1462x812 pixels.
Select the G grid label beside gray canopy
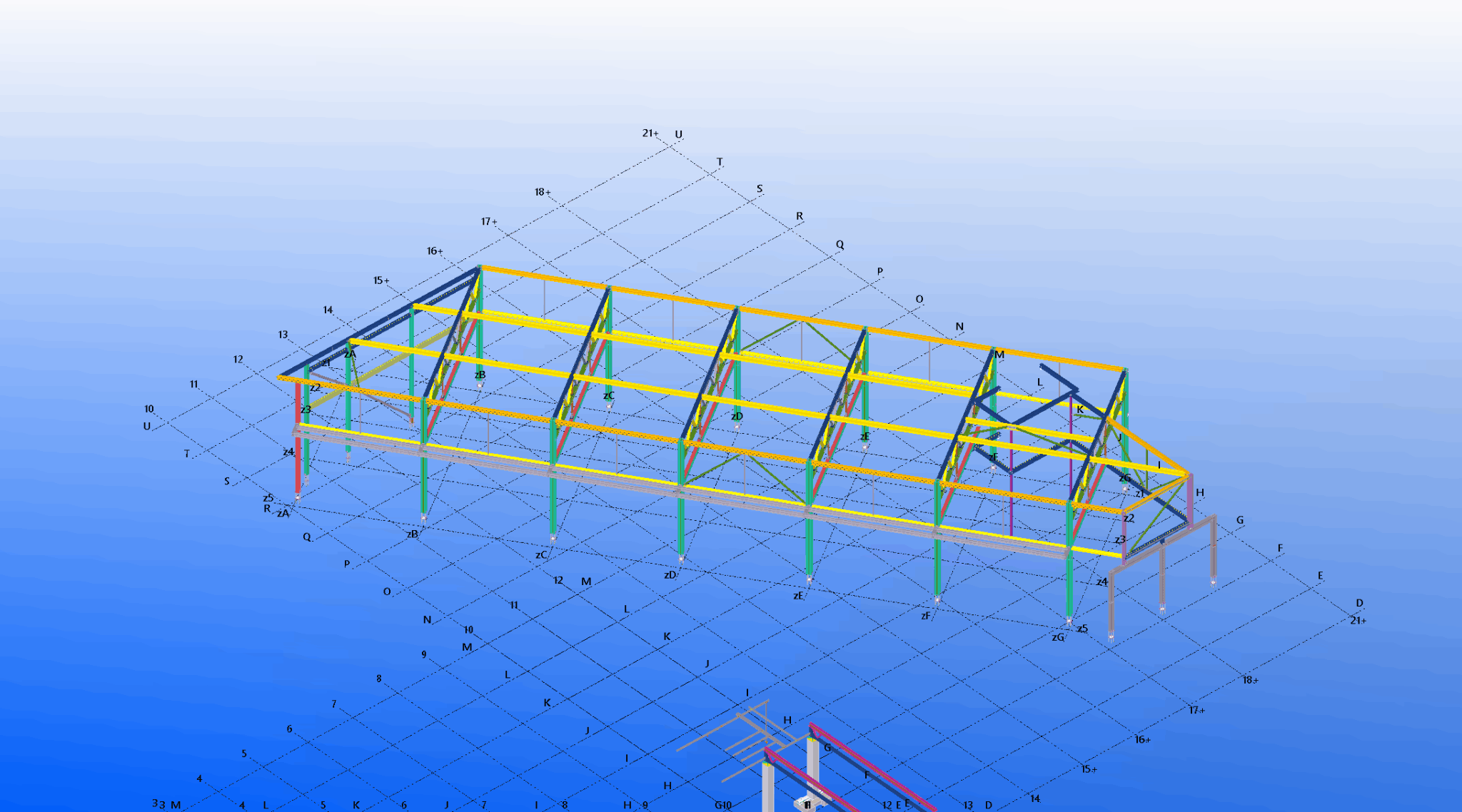(1240, 520)
